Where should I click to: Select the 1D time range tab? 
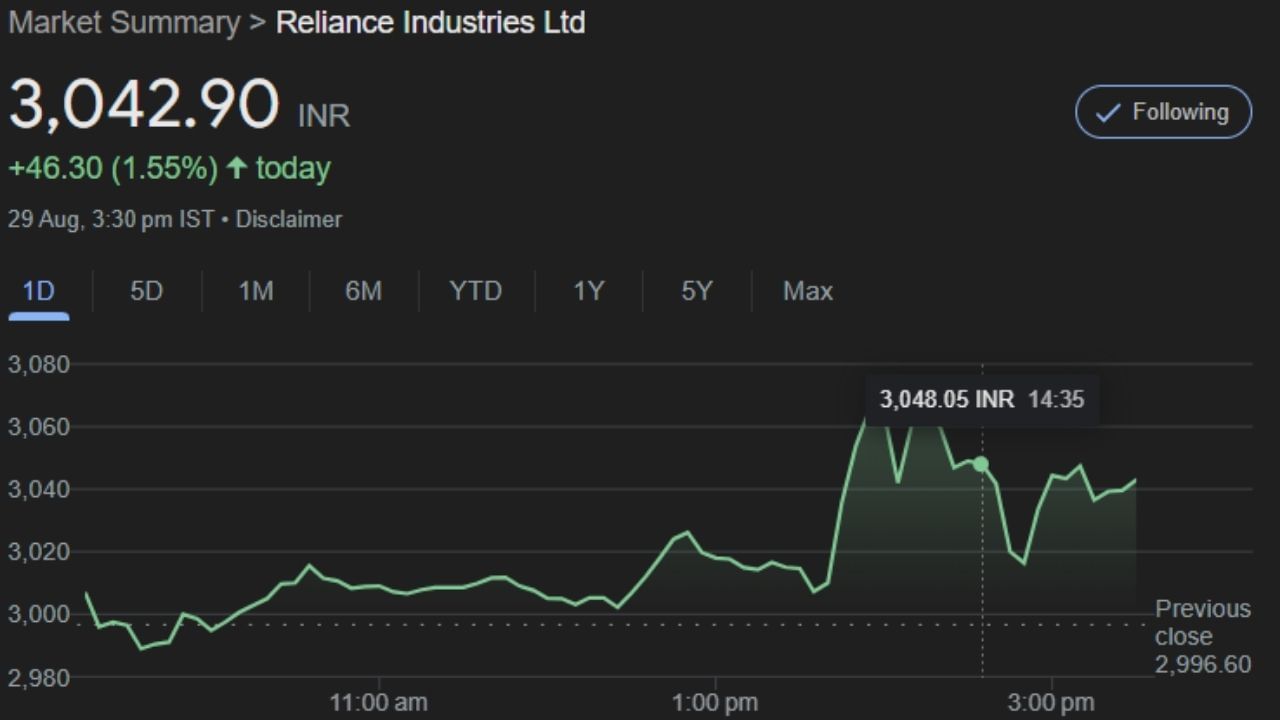38,291
